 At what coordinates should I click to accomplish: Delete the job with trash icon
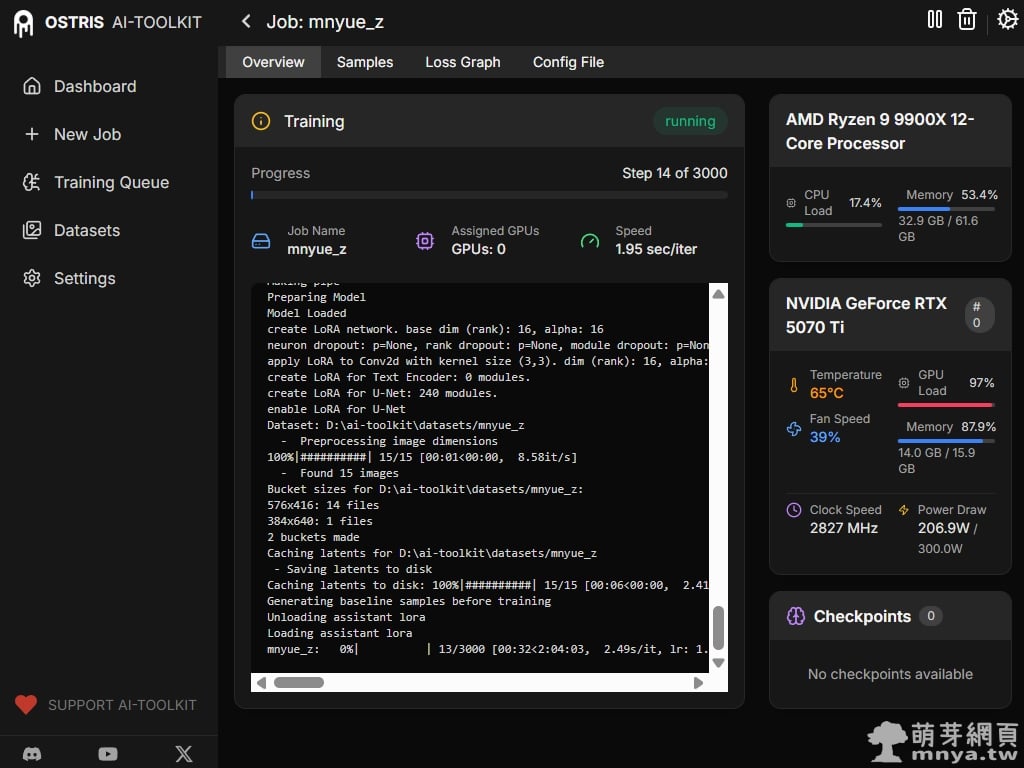pyautogui.click(x=966, y=19)
